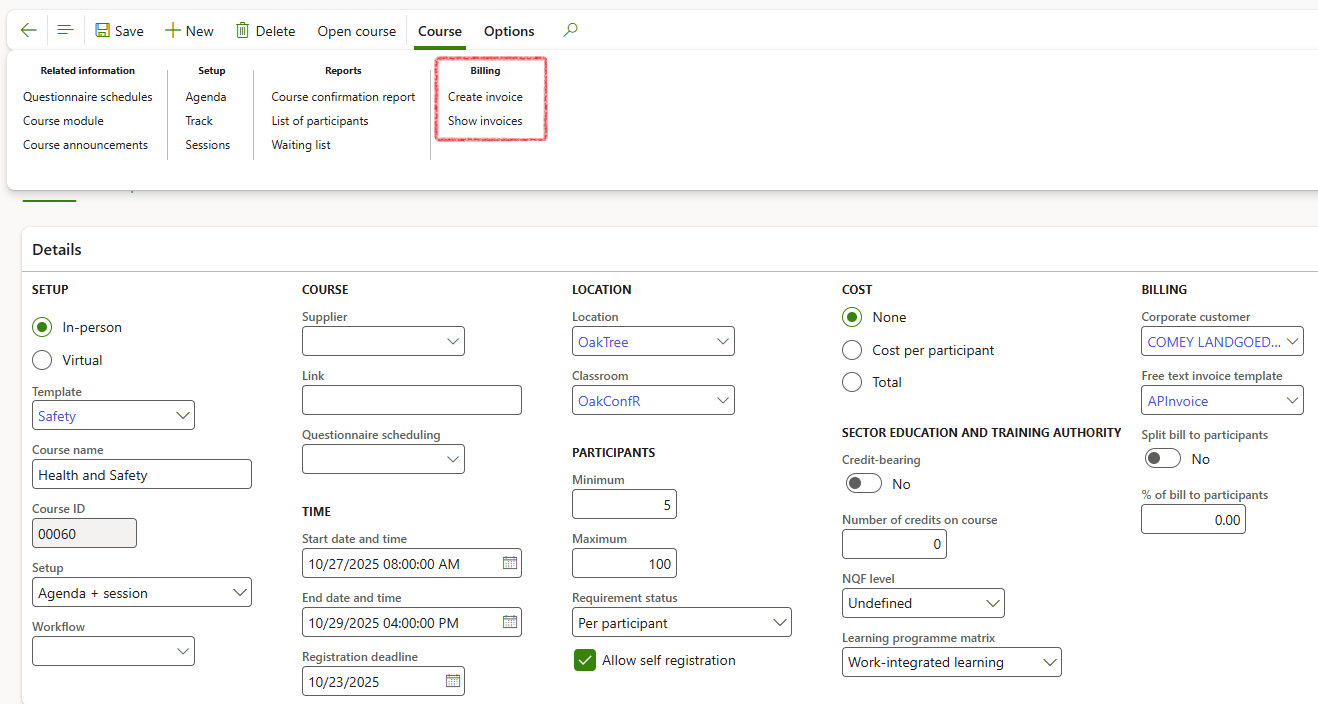Click the Course name input field
The height and width of the screenshot is (704, 1318).
pos(141,475)
